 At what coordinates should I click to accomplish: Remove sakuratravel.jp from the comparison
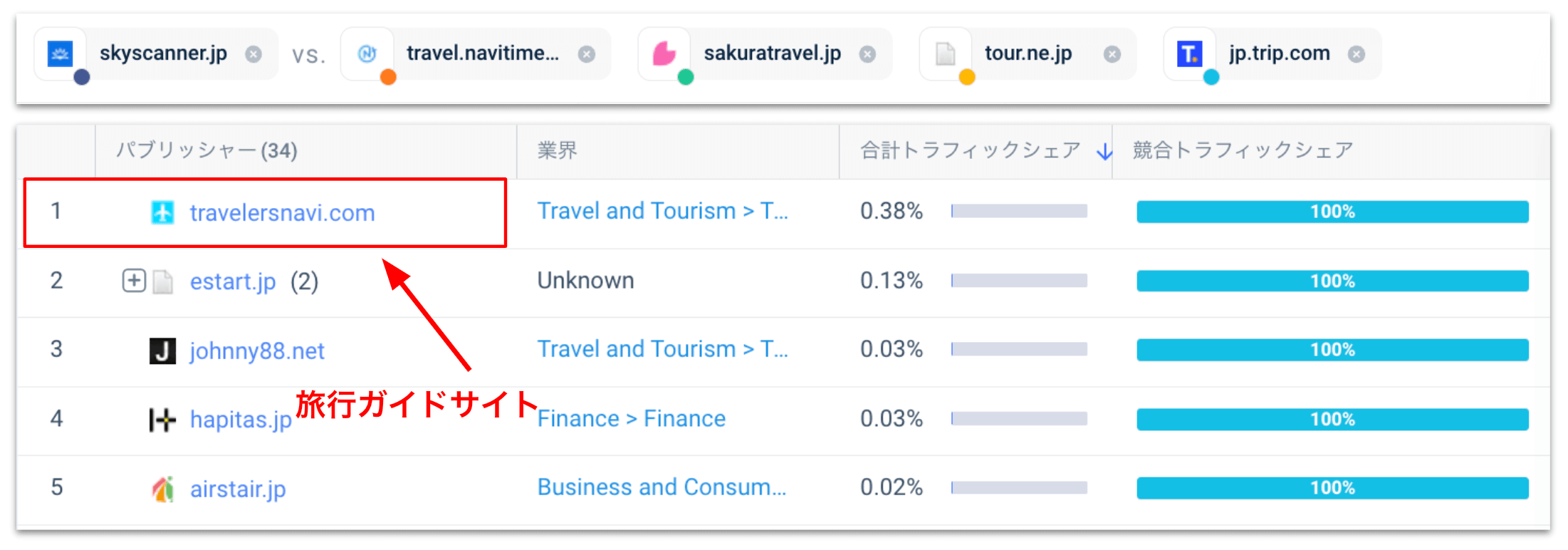pos(867,53)
